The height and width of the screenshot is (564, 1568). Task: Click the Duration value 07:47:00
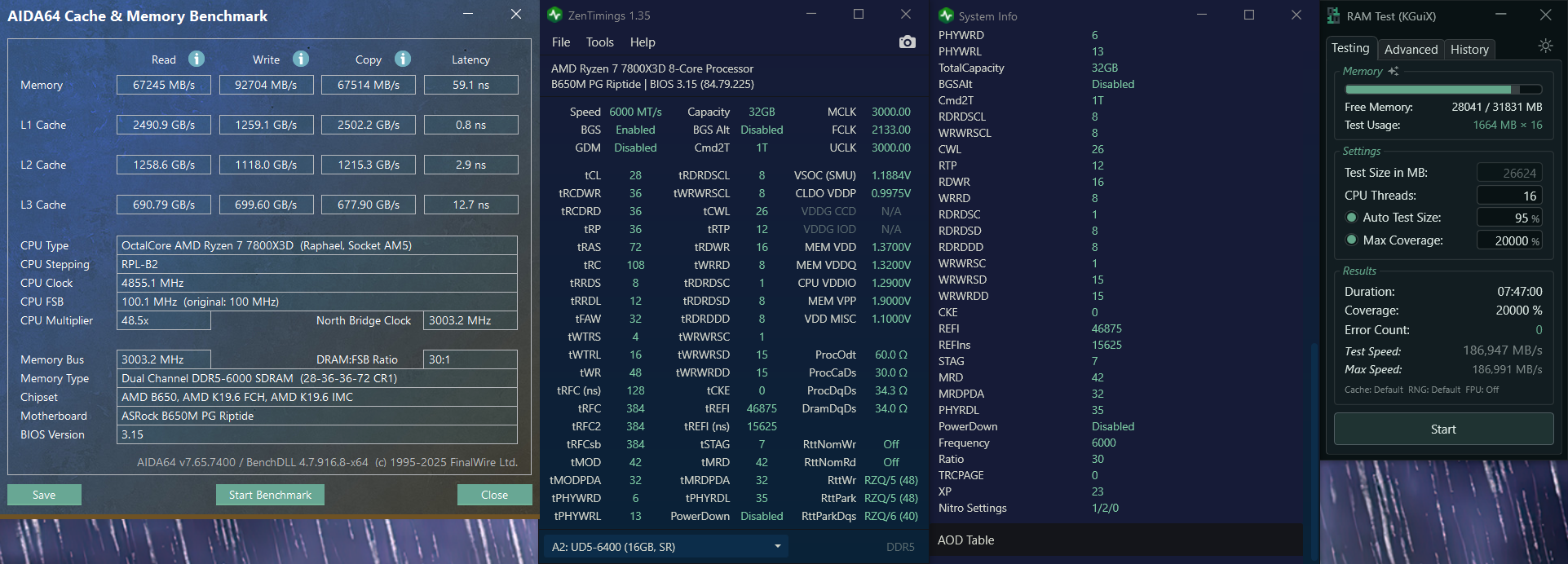(x=1519, y=292)
